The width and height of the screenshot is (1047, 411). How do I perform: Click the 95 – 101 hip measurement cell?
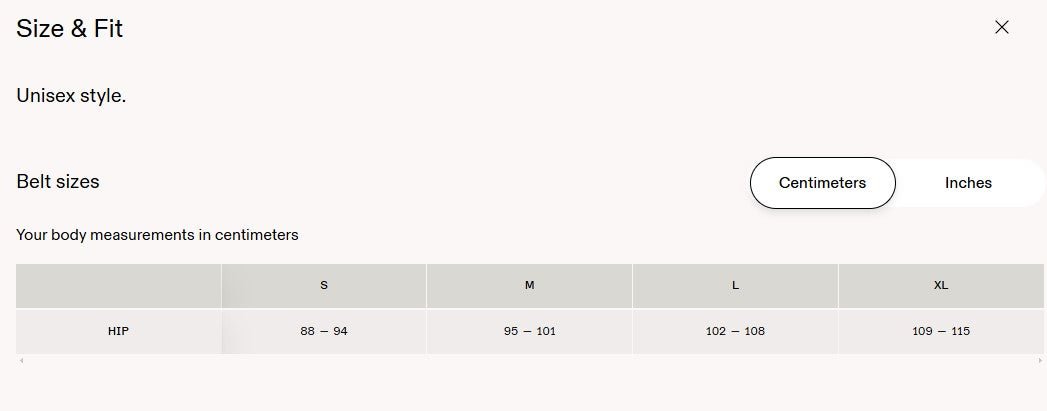tap(530, 332)
